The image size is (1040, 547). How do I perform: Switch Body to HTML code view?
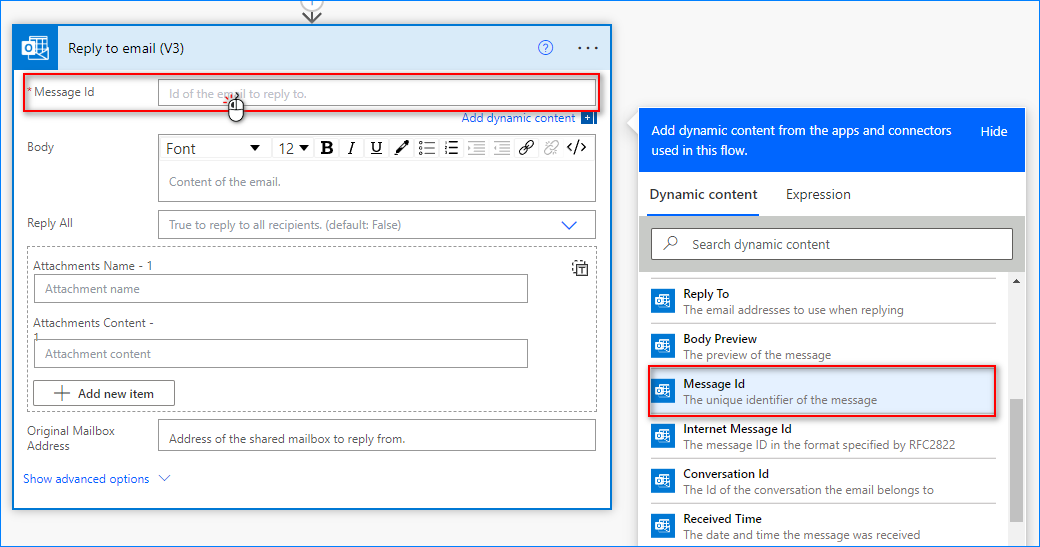click(x=576, y=148)
